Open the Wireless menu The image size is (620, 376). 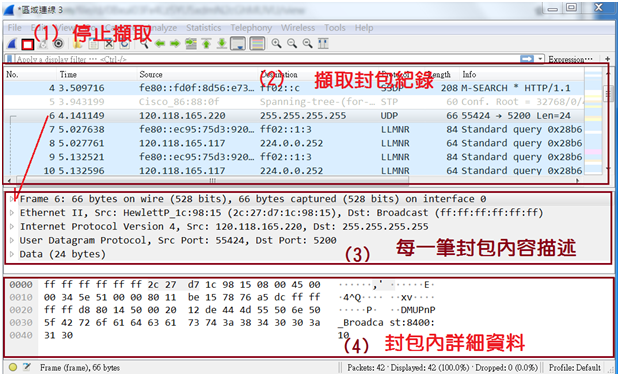coord(298,28)
